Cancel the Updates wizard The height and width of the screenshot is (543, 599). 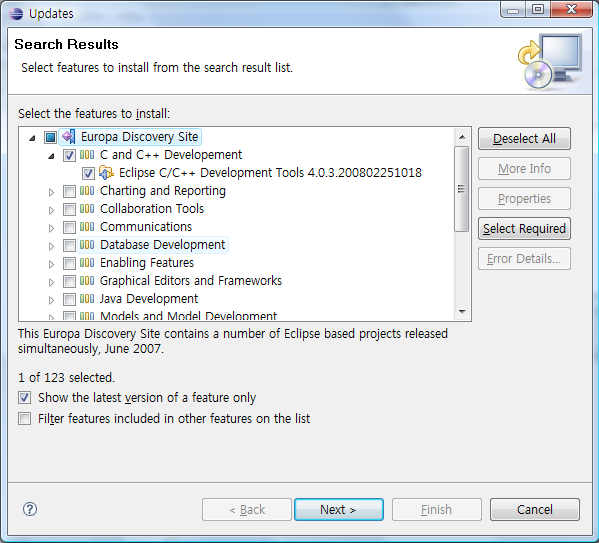point(534,509)
